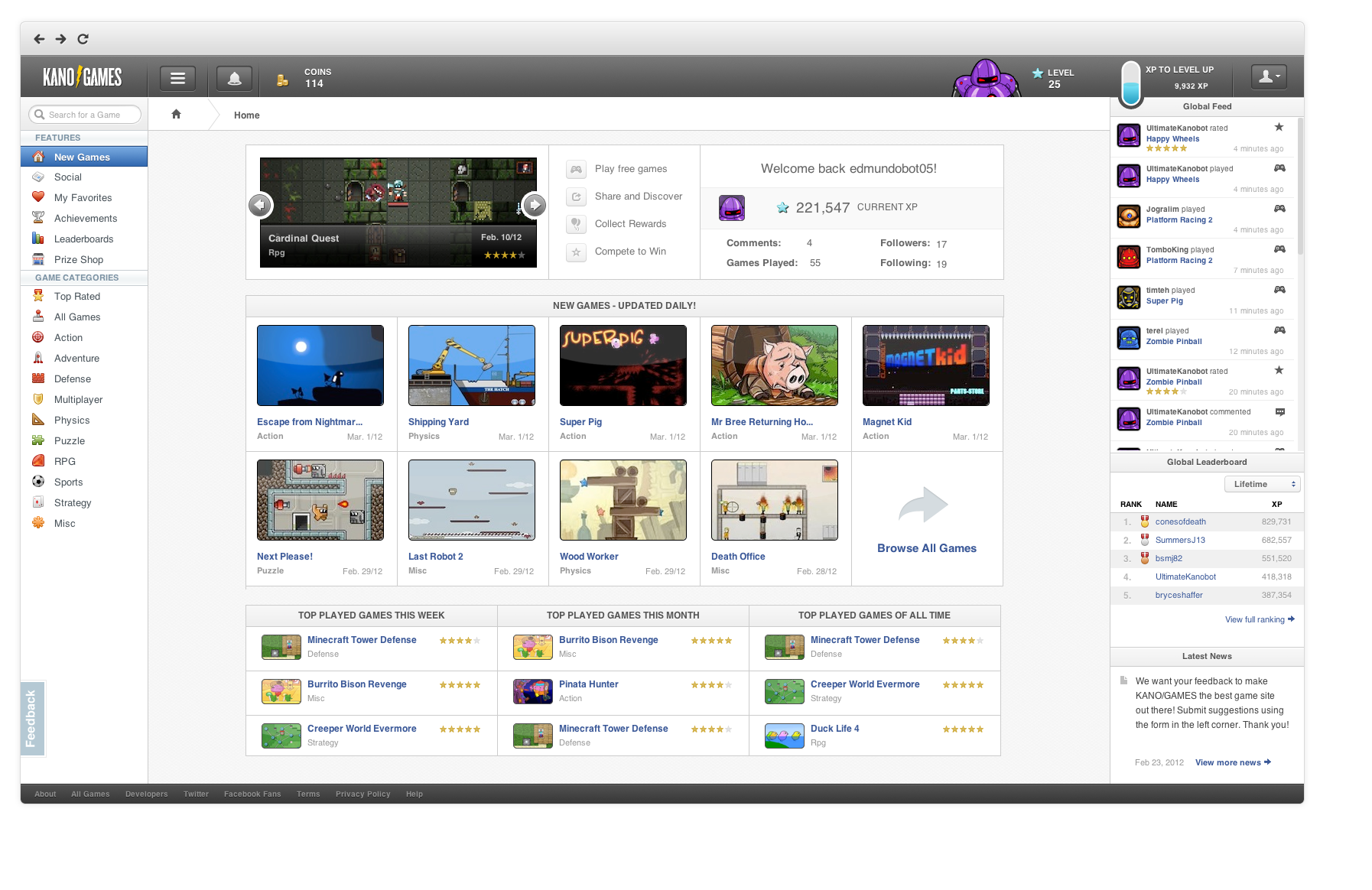Open the Escape from Nightmare thumbnail

(320, 365)
